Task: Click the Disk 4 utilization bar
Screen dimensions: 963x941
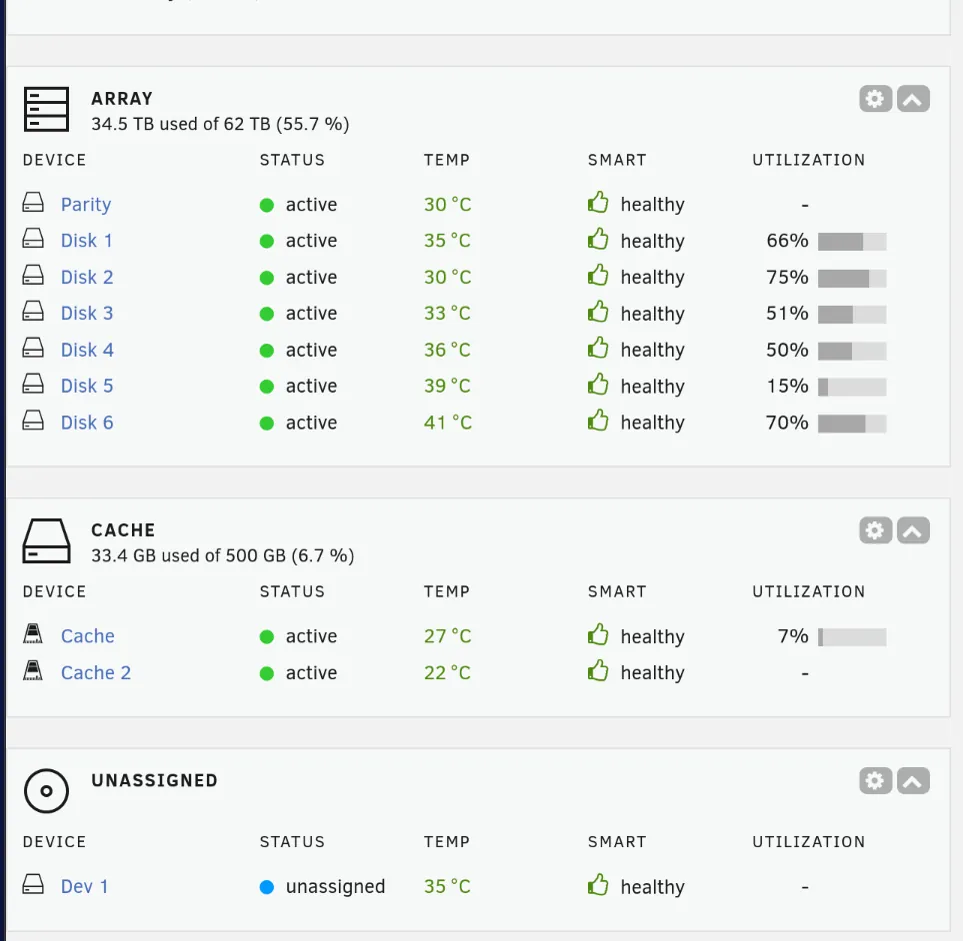Action: click(x=852, y=351)
